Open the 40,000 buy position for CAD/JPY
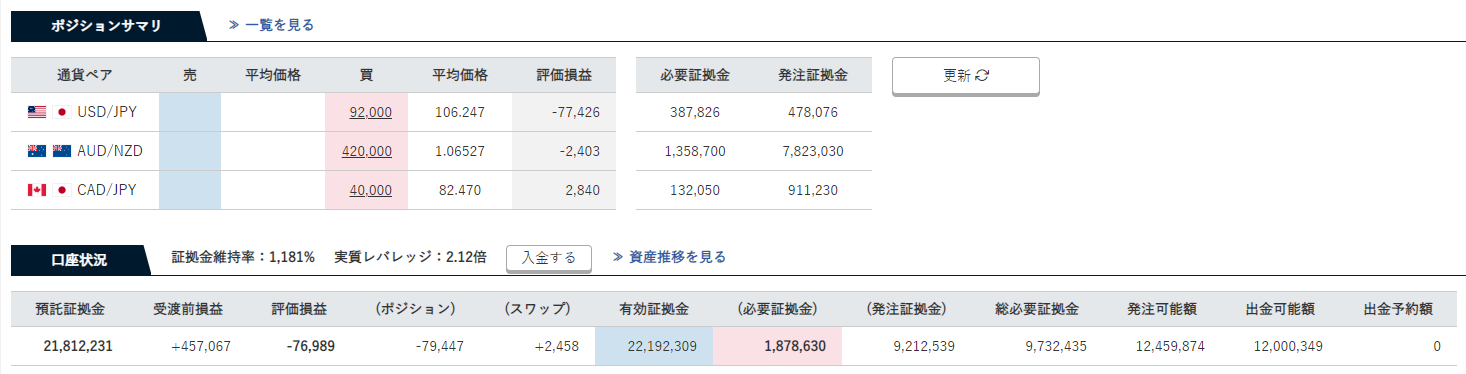This screenshot has height=374, width=1466. pyautogui.click(x=370, y=190)
